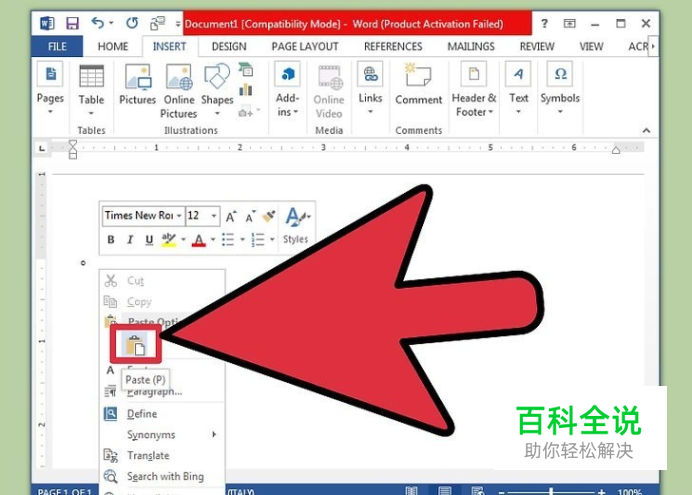Switch to the HOME tab
This screenshot has width=692, height=495.
113,46
